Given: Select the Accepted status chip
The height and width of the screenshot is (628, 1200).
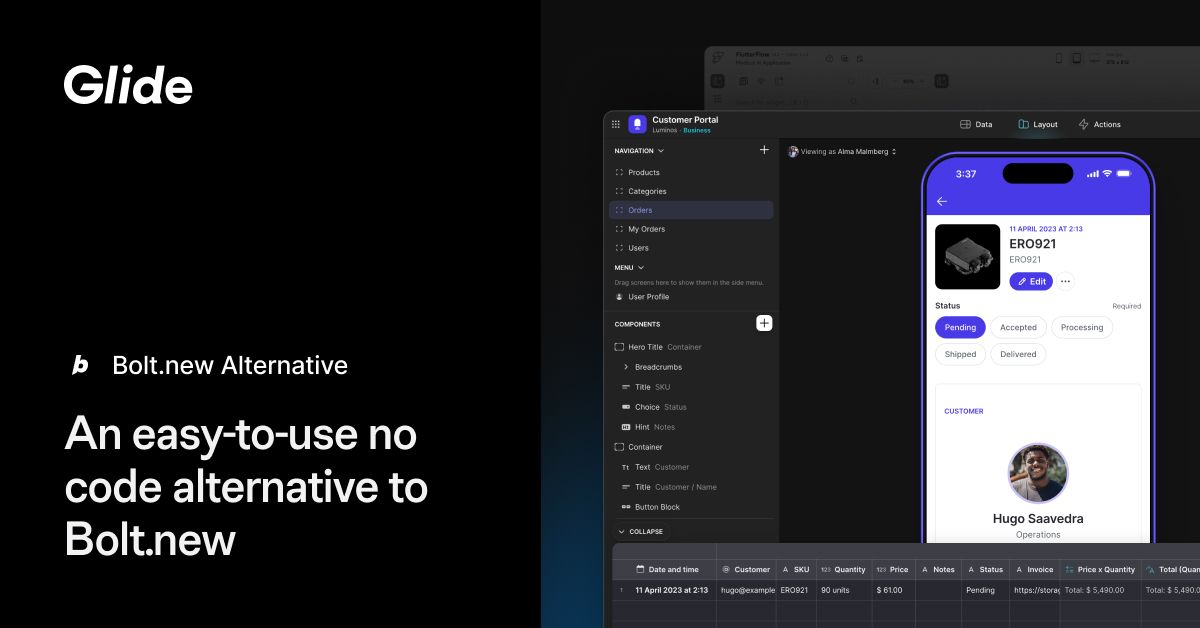Looking at the screenshot, I should tap(1018, 327).
